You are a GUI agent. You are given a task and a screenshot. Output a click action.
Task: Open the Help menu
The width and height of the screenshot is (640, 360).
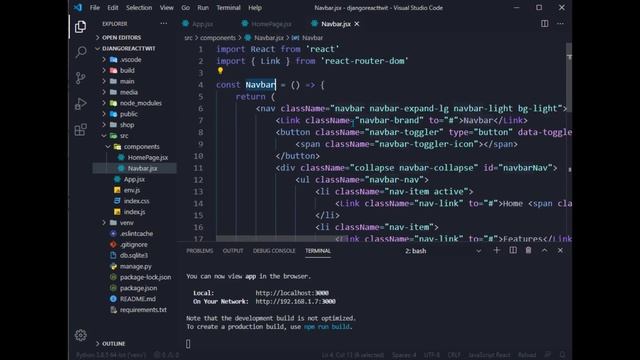[255, 8]
